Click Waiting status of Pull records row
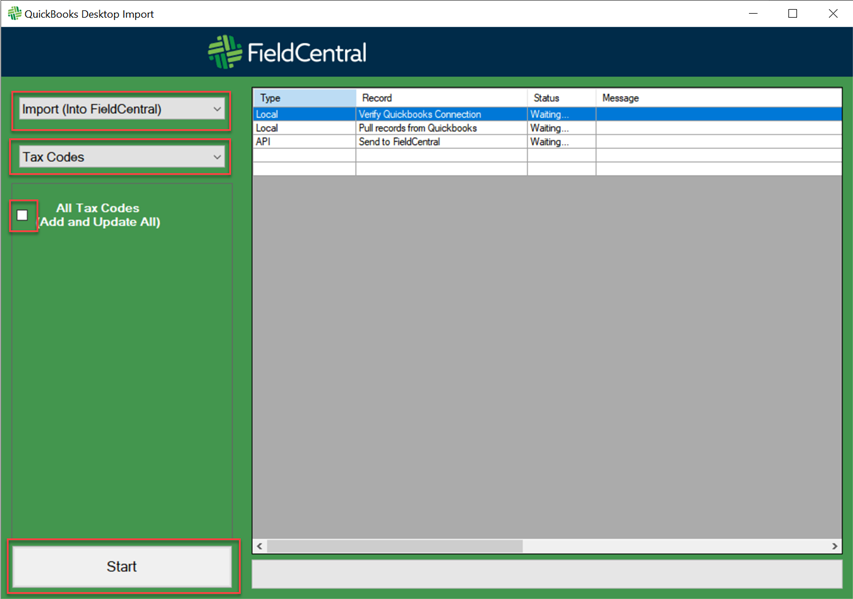 pyautogui.click(x=561, y=128)
